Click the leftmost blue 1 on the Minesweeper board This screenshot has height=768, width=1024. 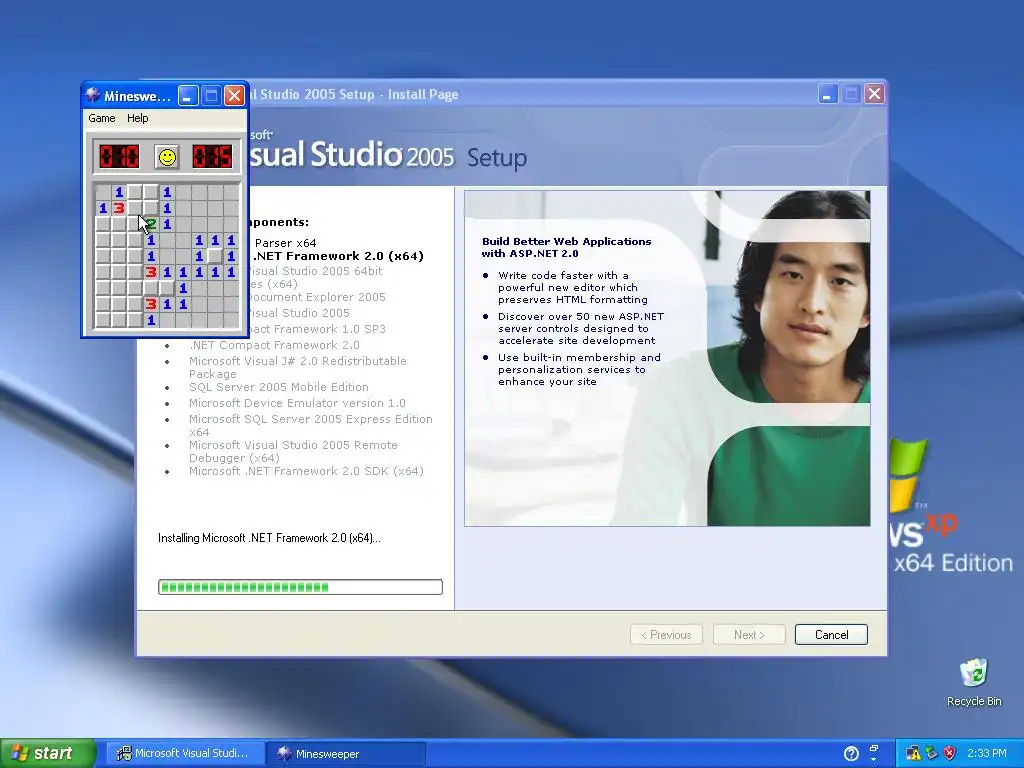coord(103,208)
